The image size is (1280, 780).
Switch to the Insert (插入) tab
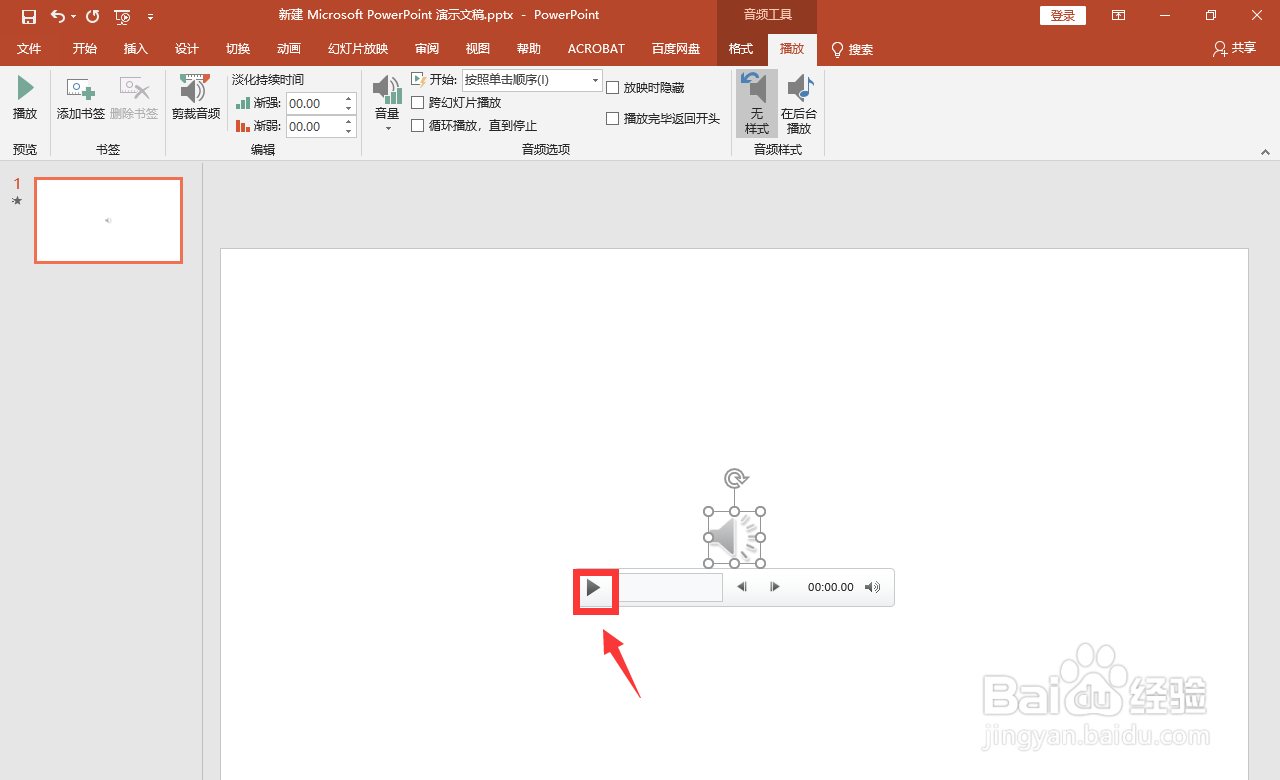coord(135,49)
